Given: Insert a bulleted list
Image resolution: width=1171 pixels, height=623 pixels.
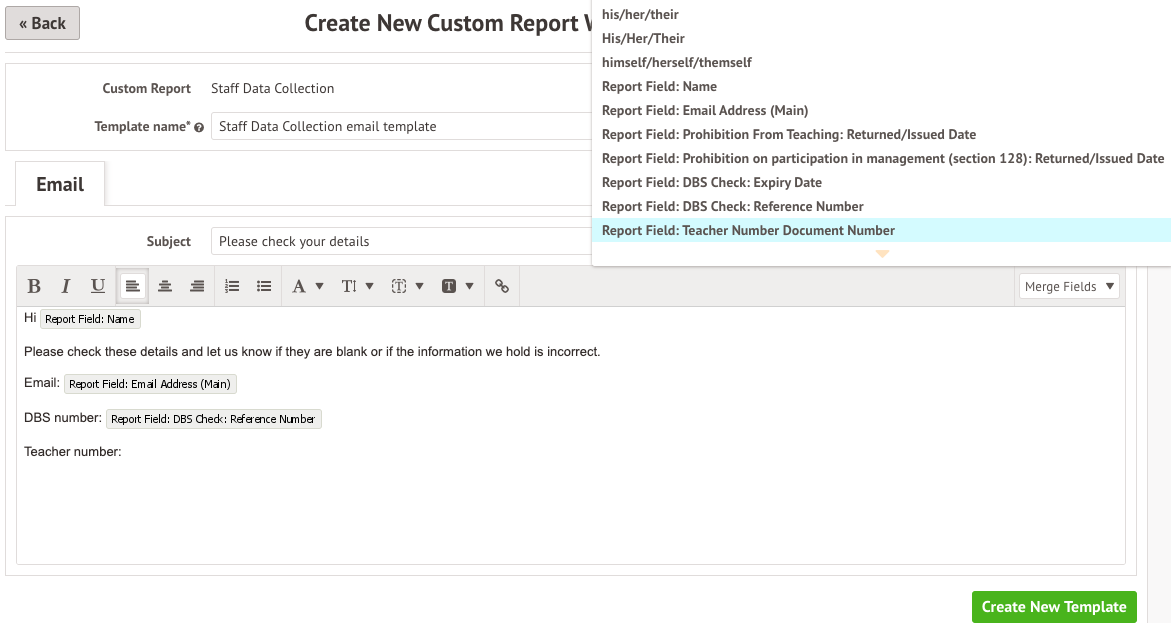Looking at the screenshot, I should (264, 287).
